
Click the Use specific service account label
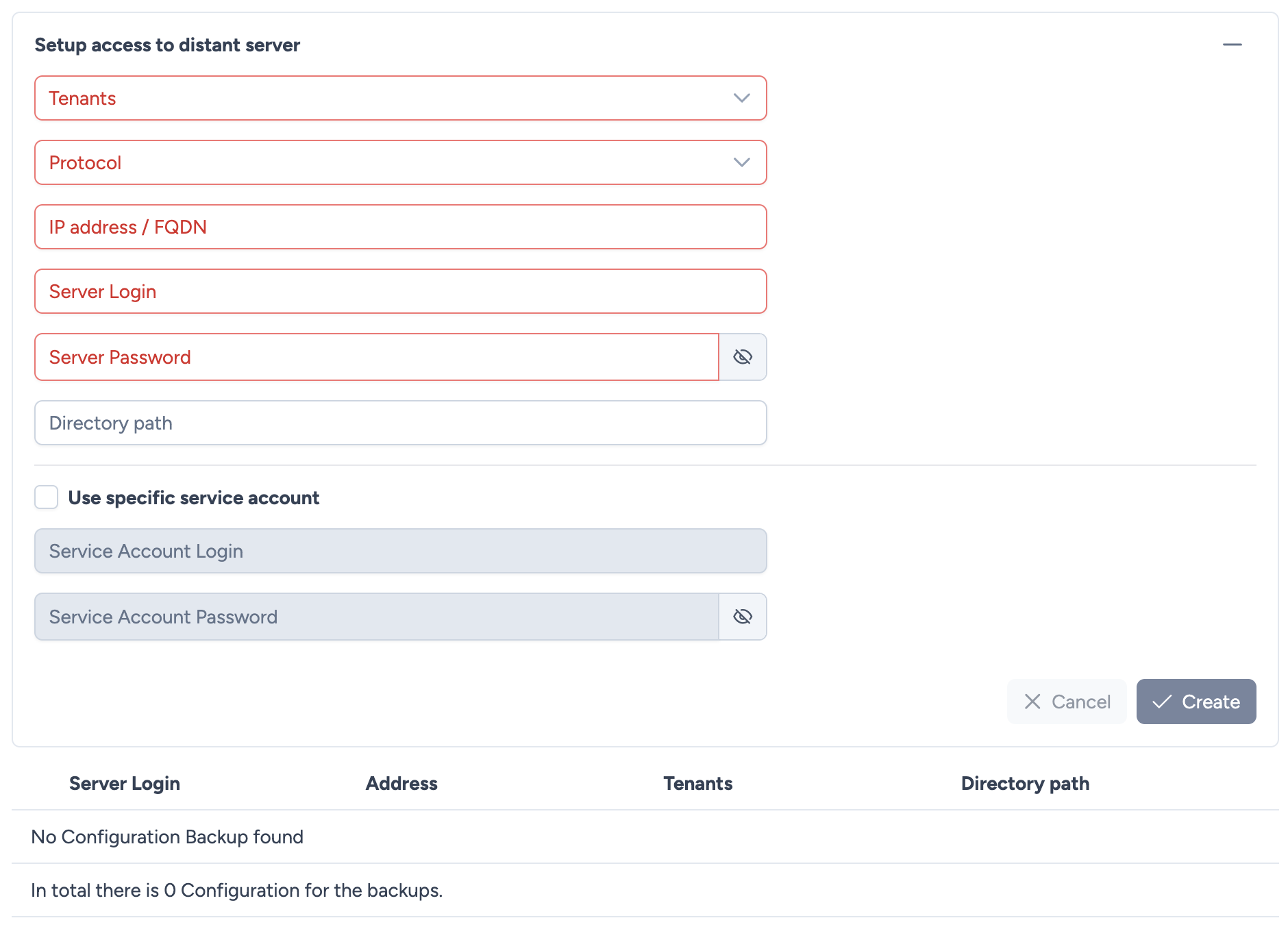click(194, 497)
